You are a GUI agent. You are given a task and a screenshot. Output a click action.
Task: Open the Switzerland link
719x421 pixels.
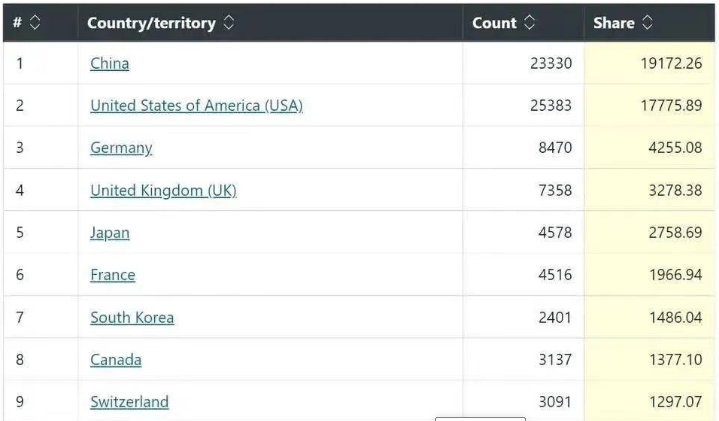tap(129, 402)
